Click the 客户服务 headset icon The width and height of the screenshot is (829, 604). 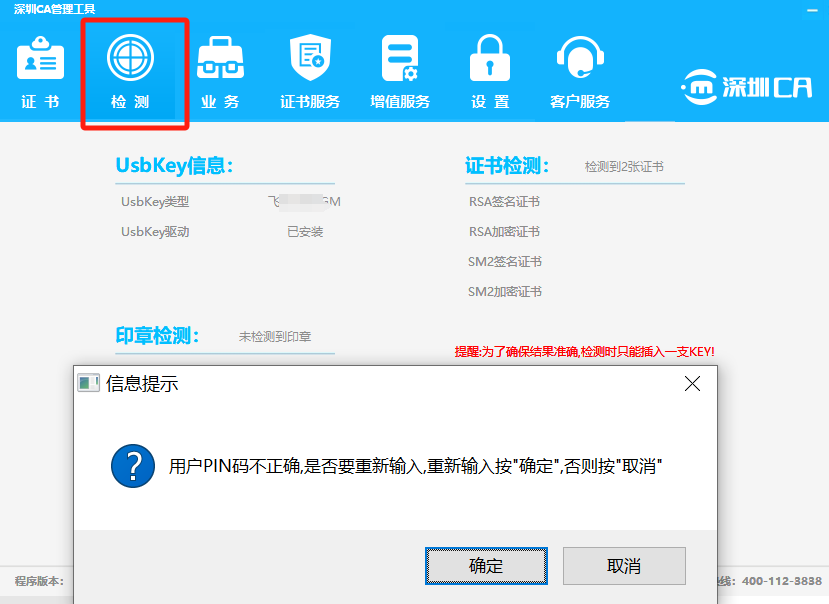click(580, 58)
